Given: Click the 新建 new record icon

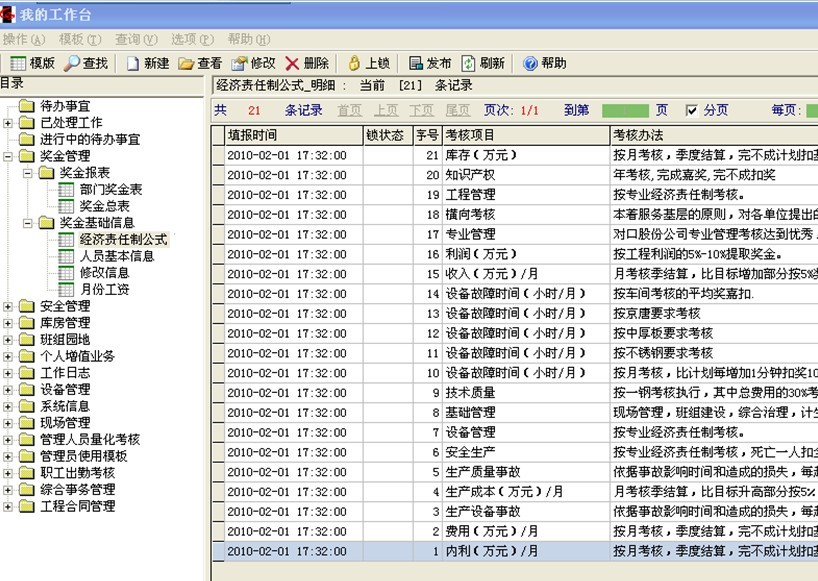Looking at the screenshot, I should pos(133,63).
